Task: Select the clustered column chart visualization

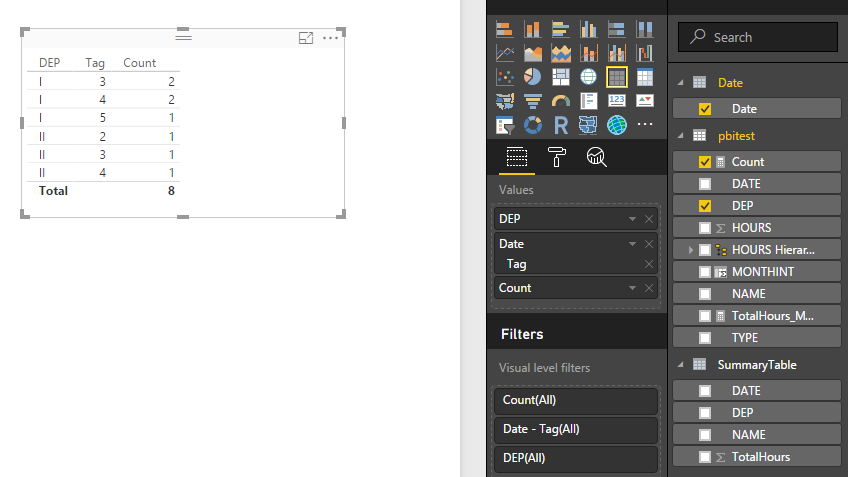Action: click(588, 29)
